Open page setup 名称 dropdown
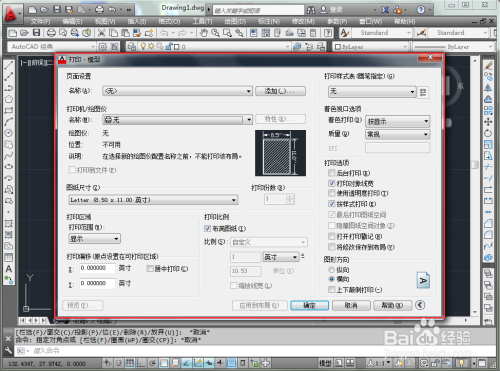 (177, 91)
